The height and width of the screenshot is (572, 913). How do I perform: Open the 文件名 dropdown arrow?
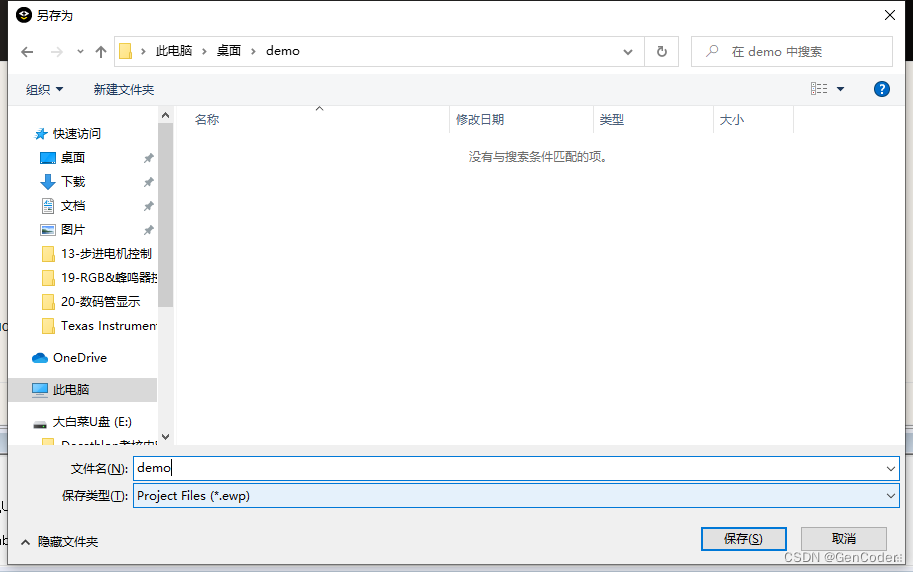tap(890, 468)
